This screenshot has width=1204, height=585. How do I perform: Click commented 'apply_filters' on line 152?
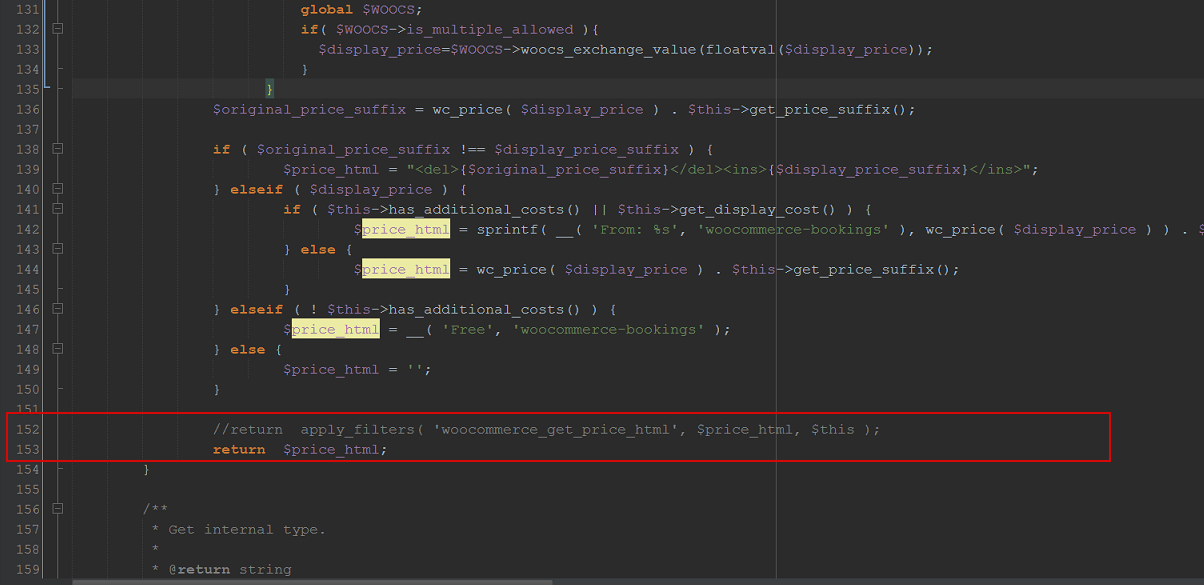pyautogui.click(x=356, y=429)
